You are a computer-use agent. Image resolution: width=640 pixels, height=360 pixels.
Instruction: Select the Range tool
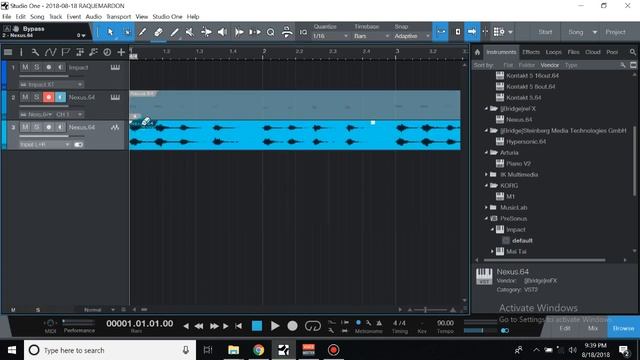127,32
